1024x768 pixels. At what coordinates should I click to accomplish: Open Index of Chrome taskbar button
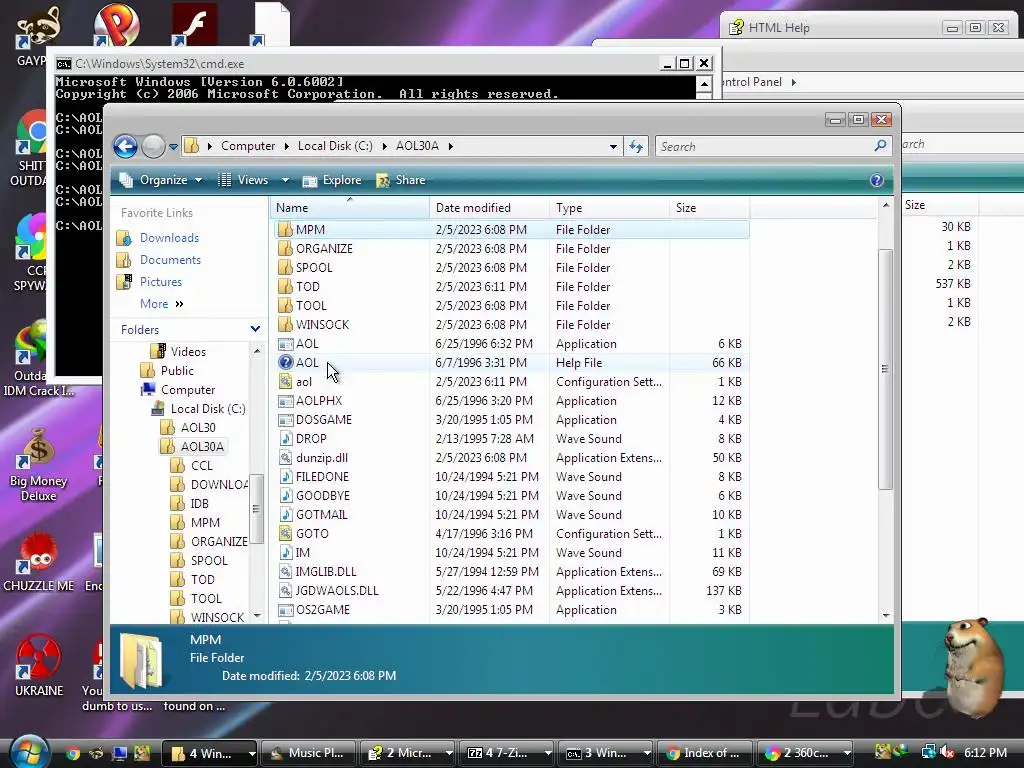point(704,753)
